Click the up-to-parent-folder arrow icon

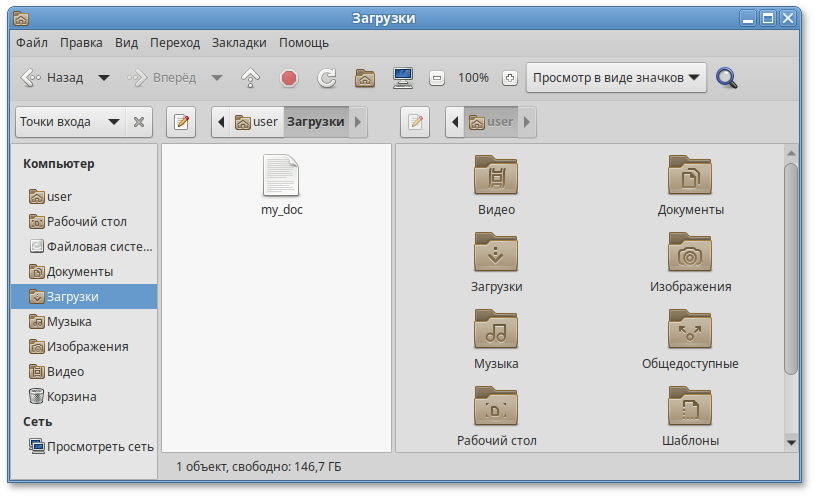coord(250,78)
